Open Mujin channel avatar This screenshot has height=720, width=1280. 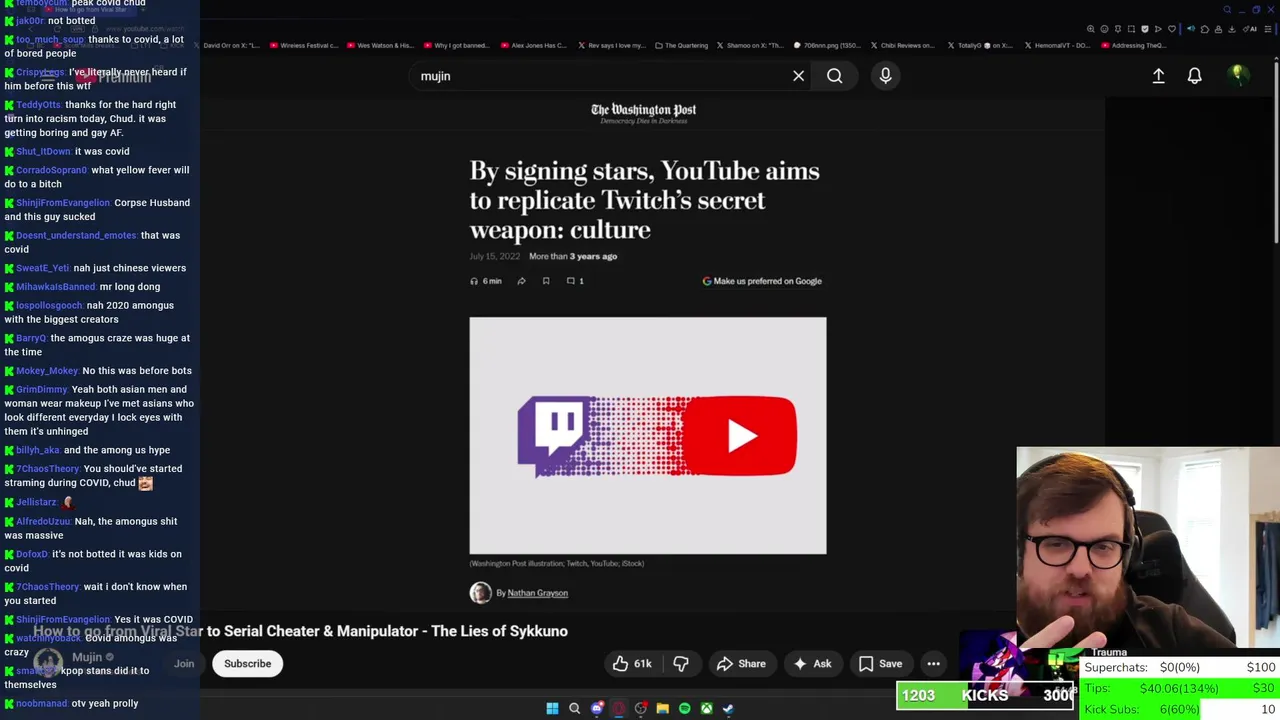[47, 662]
